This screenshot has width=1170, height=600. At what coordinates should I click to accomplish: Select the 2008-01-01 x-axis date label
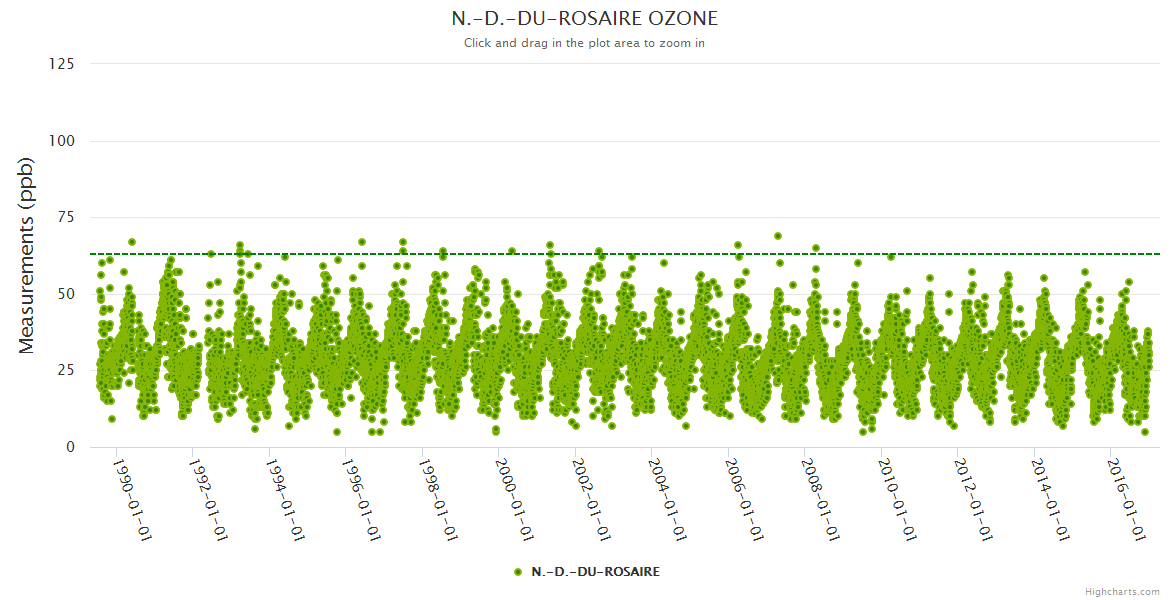point(820,500)
